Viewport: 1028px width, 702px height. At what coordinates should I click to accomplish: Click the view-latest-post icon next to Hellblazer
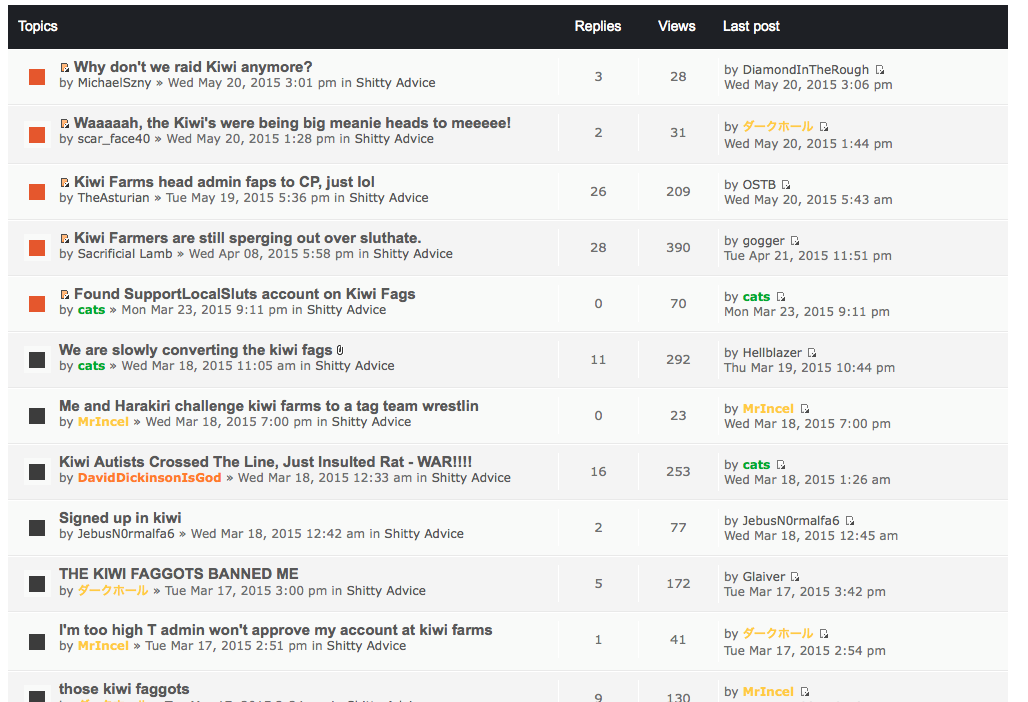pyautogui.click(x=812, y=353)
